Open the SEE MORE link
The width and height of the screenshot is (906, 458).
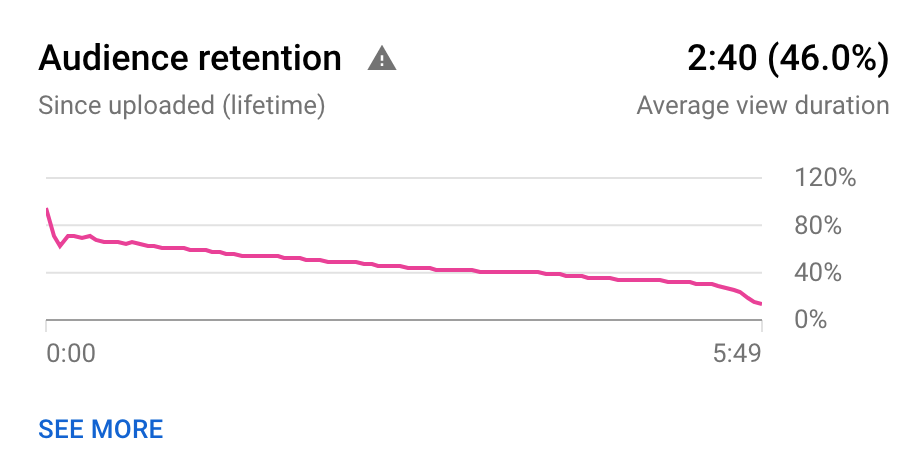(101, 429)
